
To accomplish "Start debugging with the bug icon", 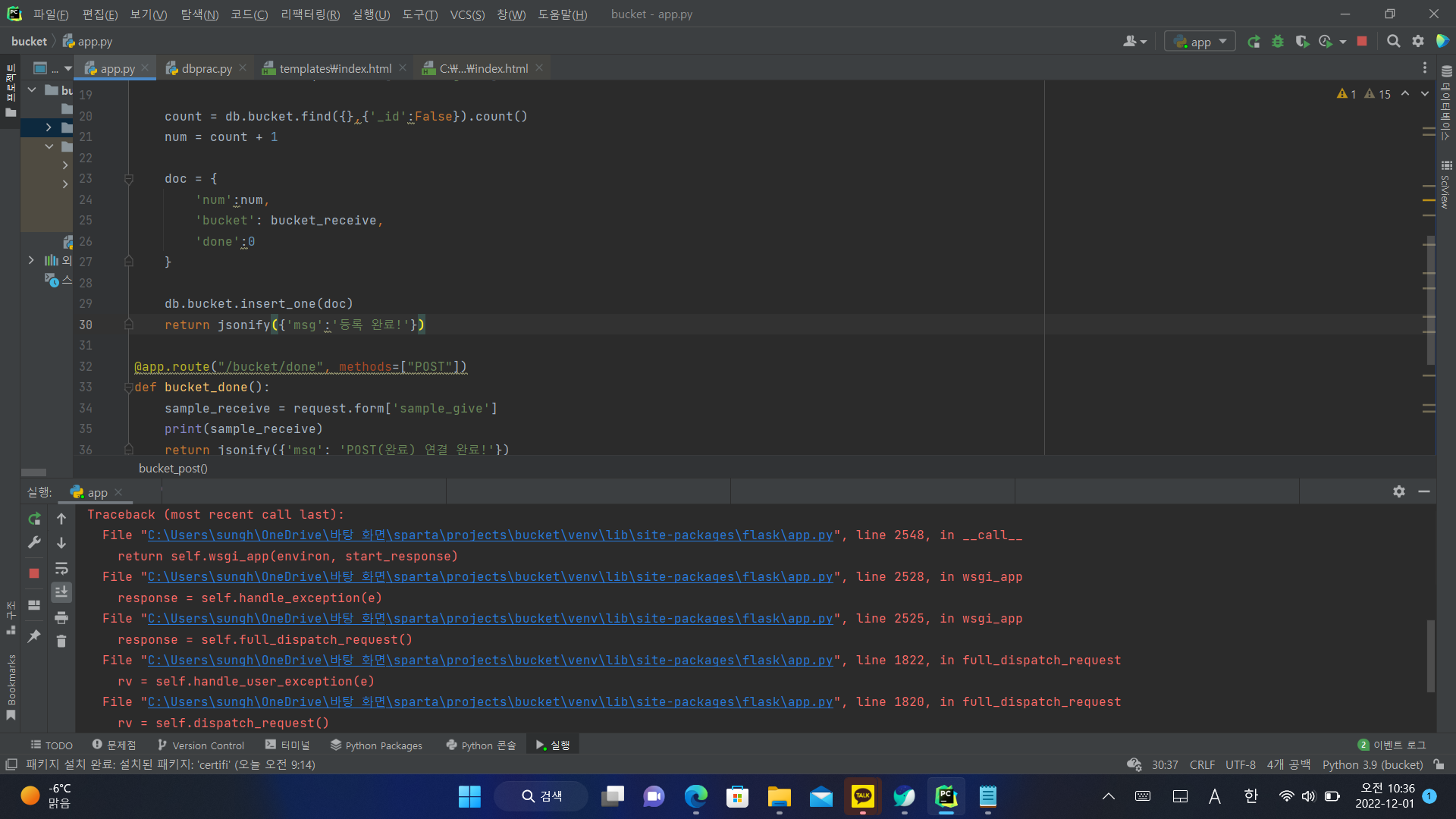I will [1278, 42].
